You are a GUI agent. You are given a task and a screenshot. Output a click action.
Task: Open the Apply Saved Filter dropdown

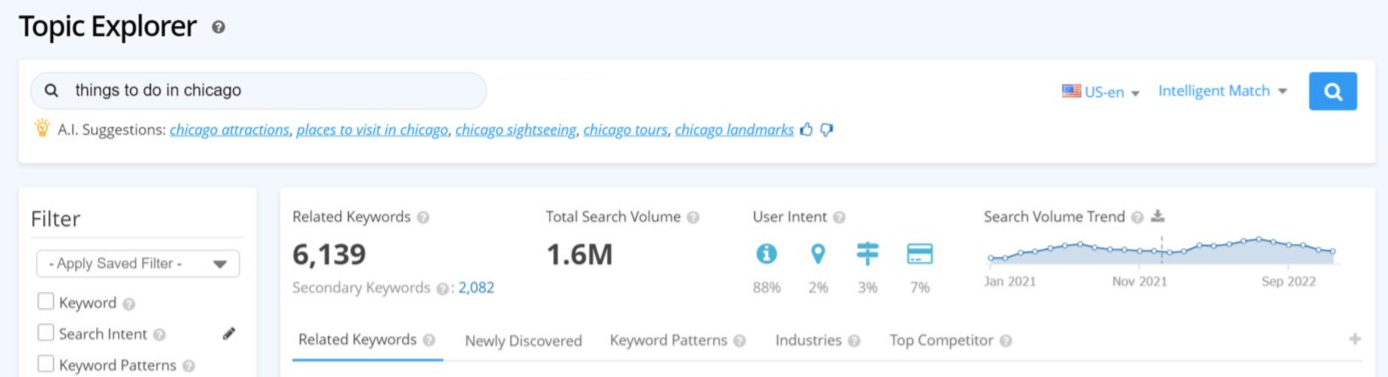coord(138,264)
